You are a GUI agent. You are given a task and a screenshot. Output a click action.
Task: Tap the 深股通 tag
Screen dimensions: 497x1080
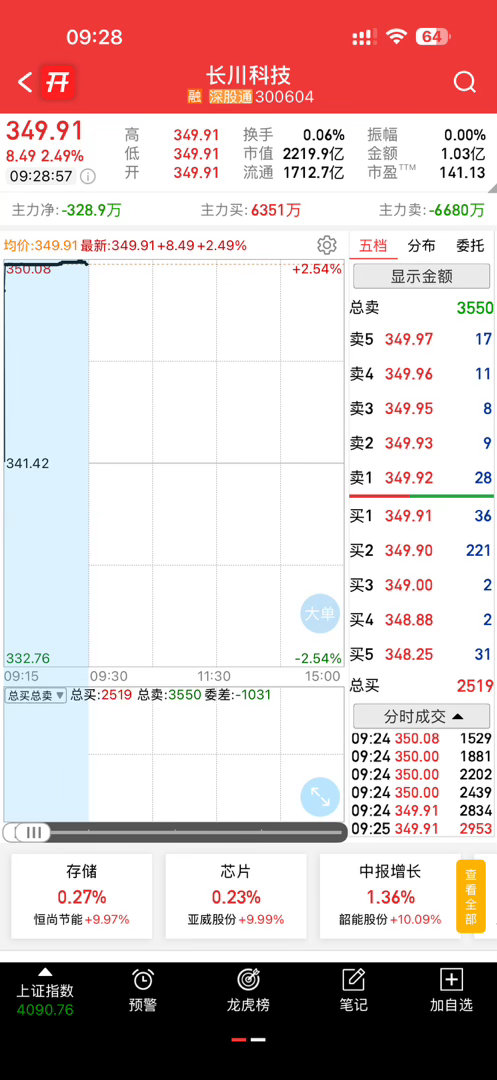(x=231, y=97)
